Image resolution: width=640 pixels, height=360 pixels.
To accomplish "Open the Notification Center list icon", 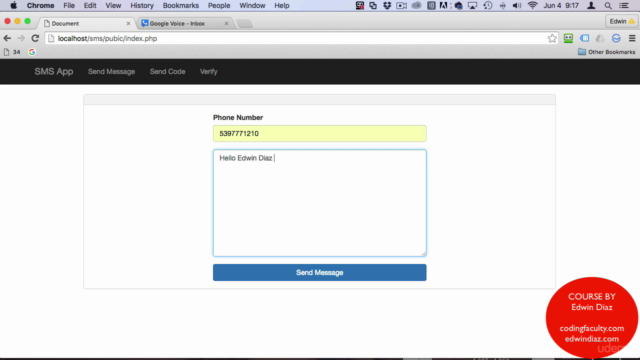I will click(624, 5).
